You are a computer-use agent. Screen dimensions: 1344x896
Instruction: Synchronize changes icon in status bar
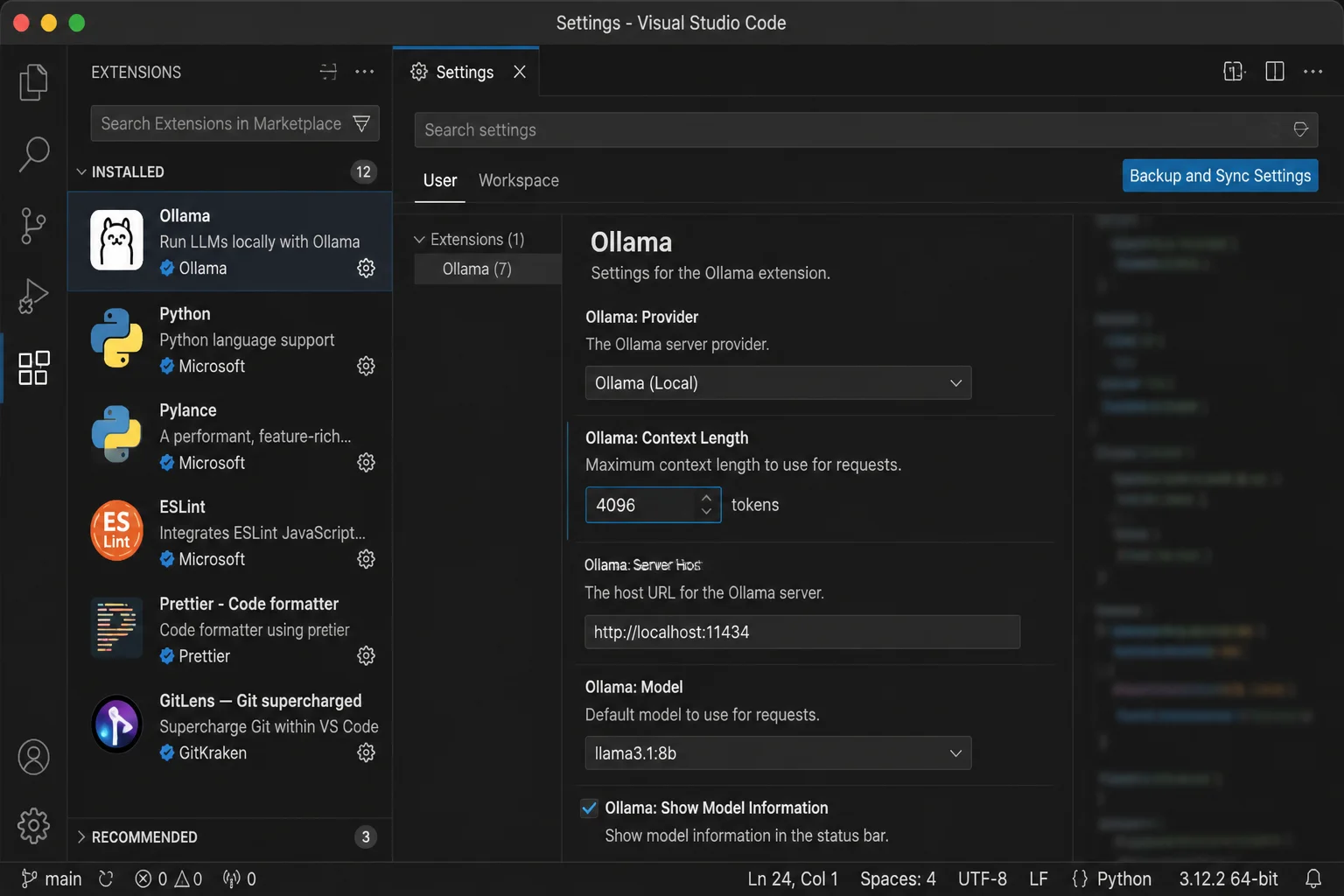click(106, 878)
